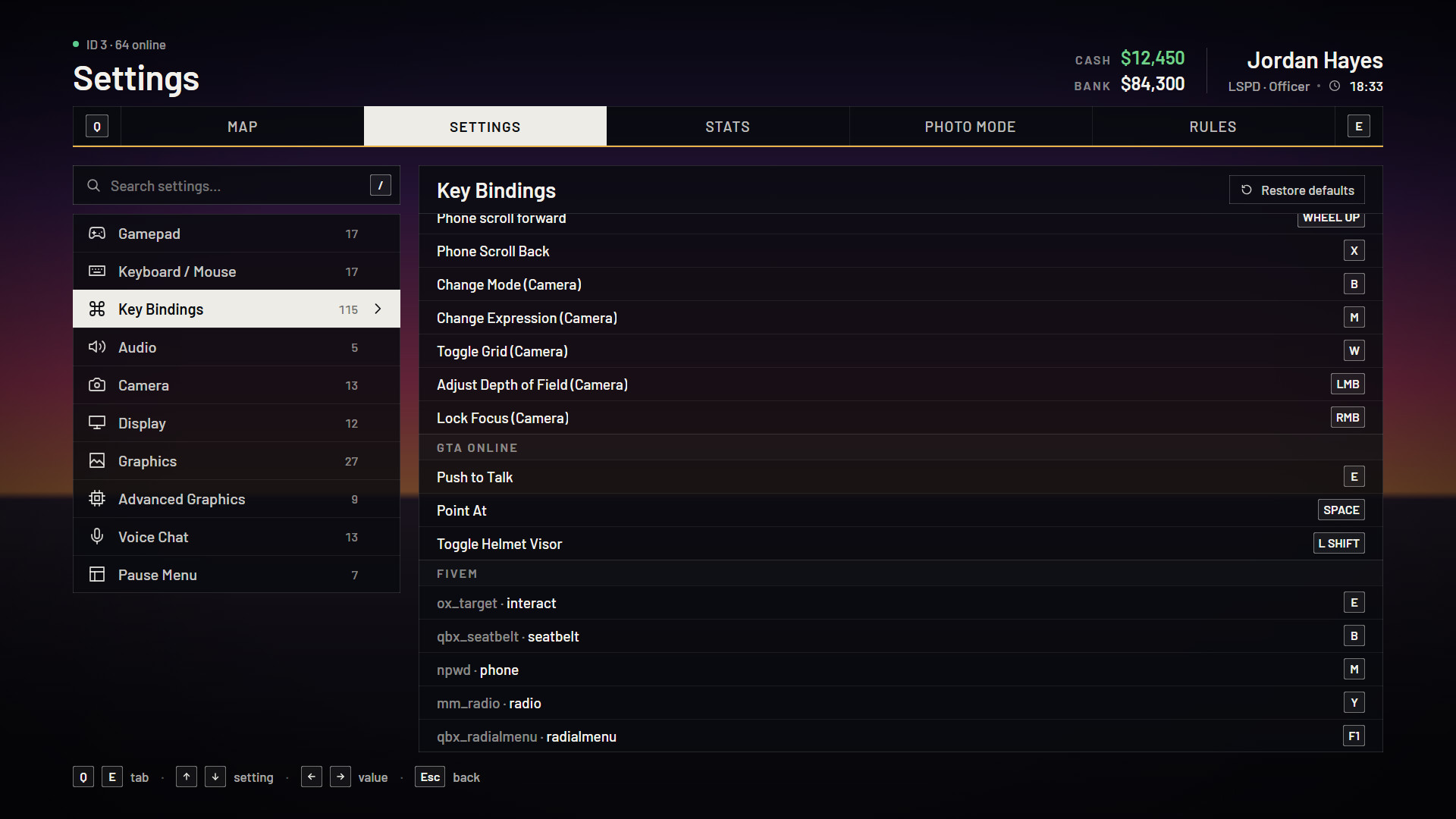Click the Camera category icon
The height and width of the screenshot is (819, 1456).
97,385
